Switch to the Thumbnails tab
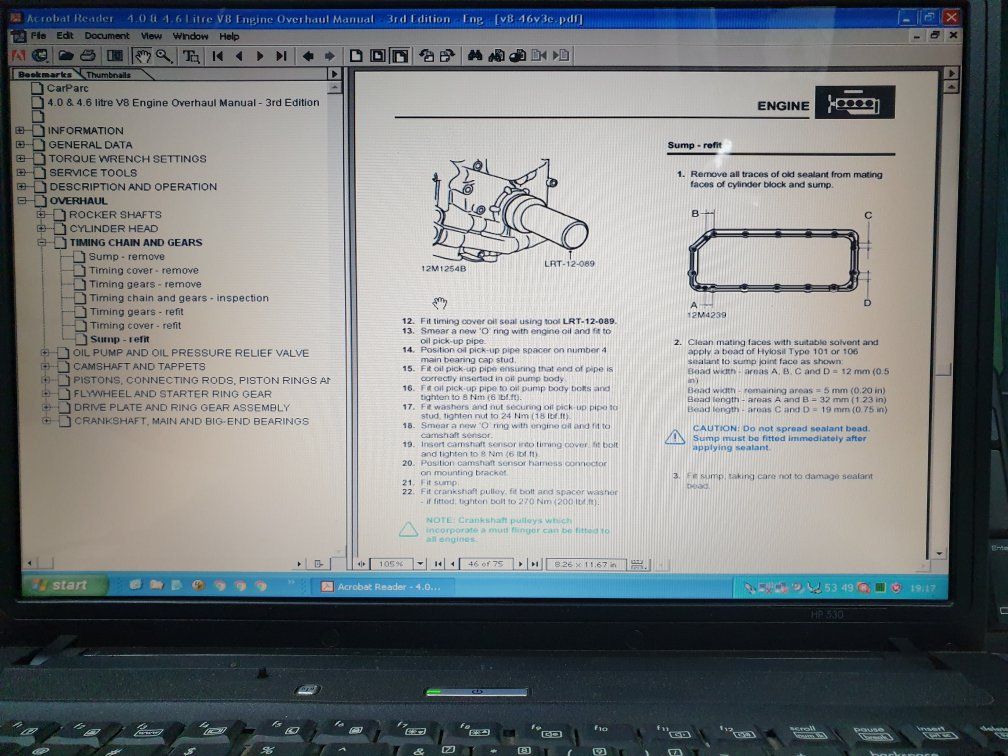 (108, 75)
